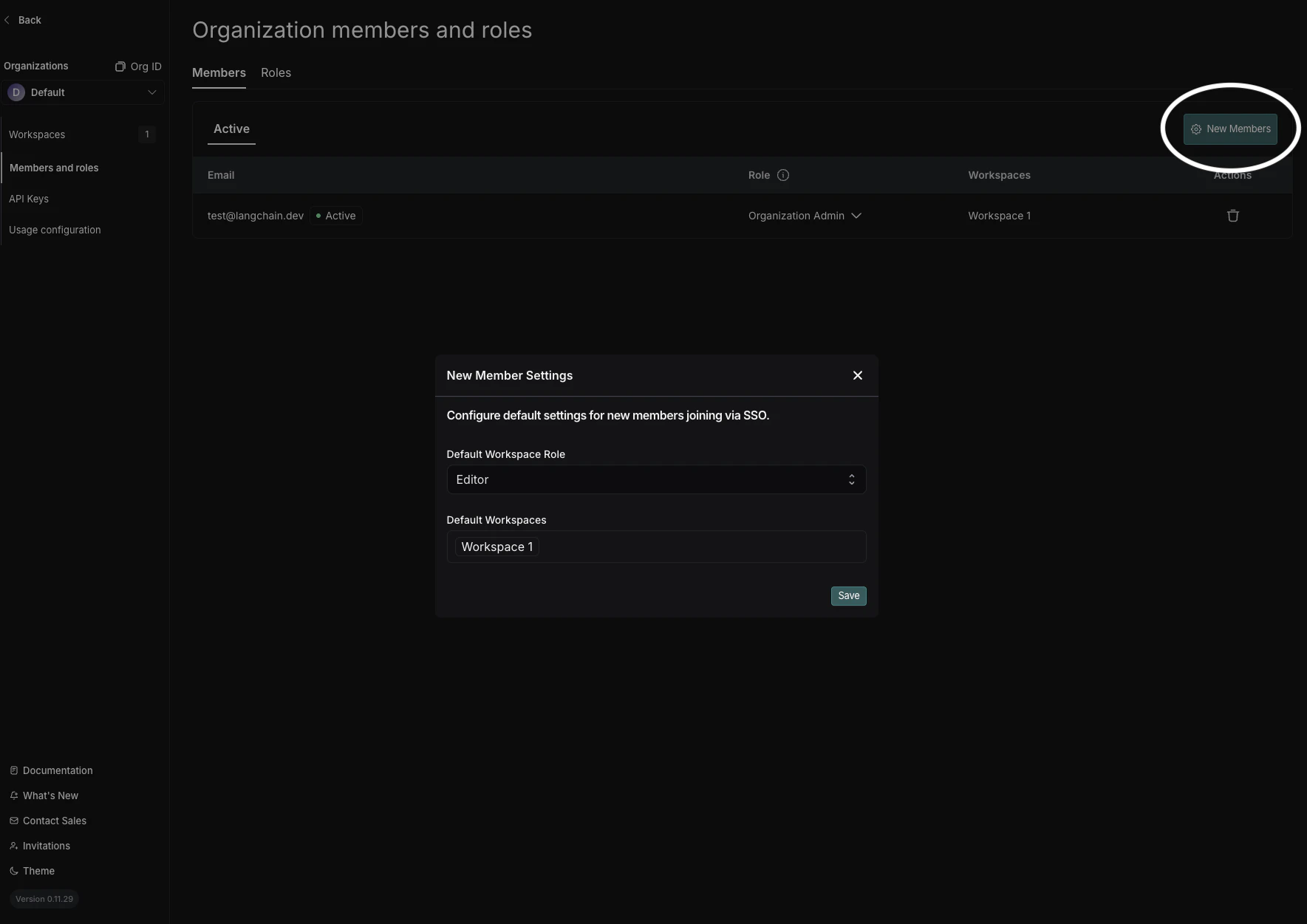Click the gear icon on New Members button
Image resolution: width=1307 pixels, height=924 pixels.
pyautogui.click(x=1197, y=129)
